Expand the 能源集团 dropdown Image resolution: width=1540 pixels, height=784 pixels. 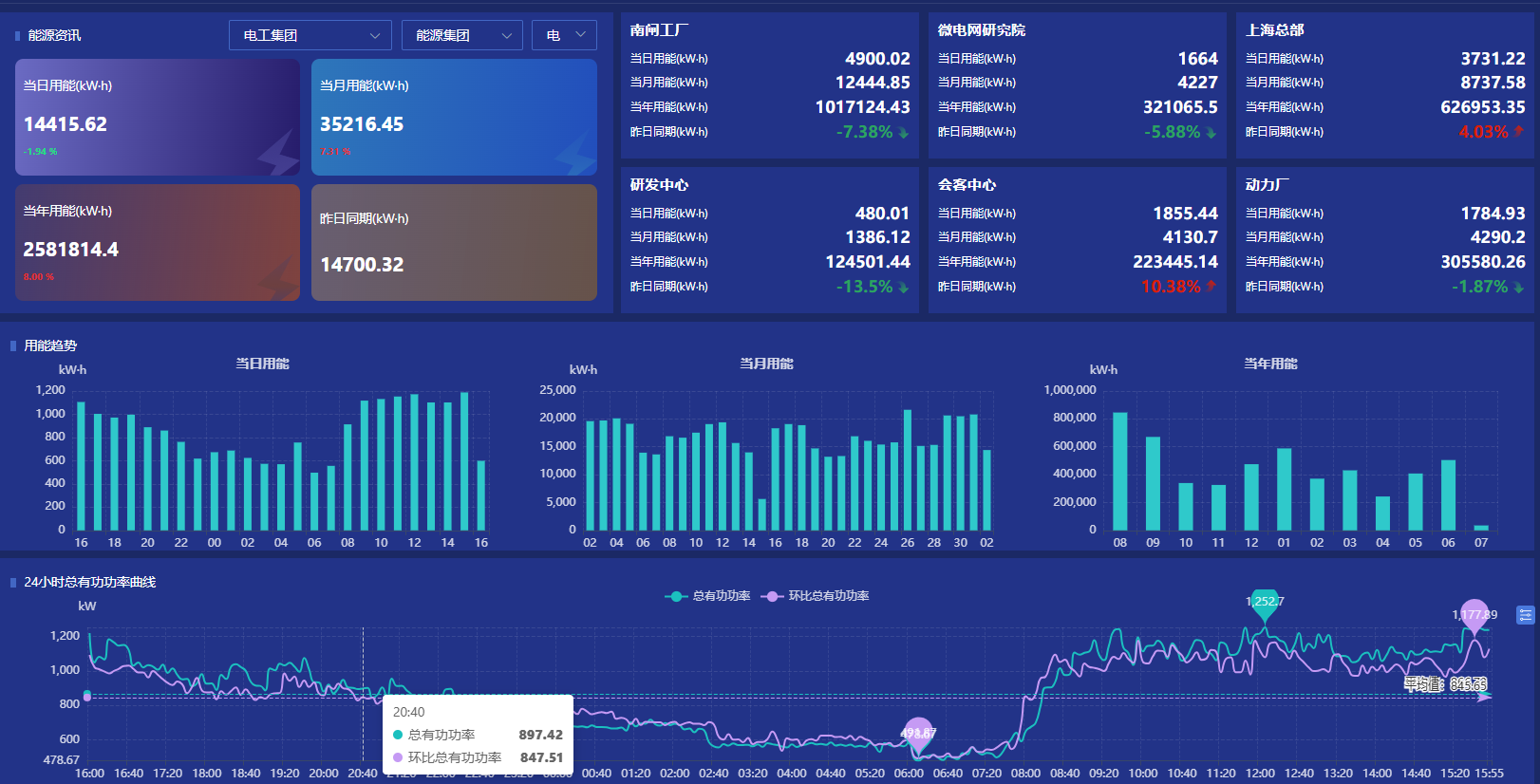pos(461,35)
